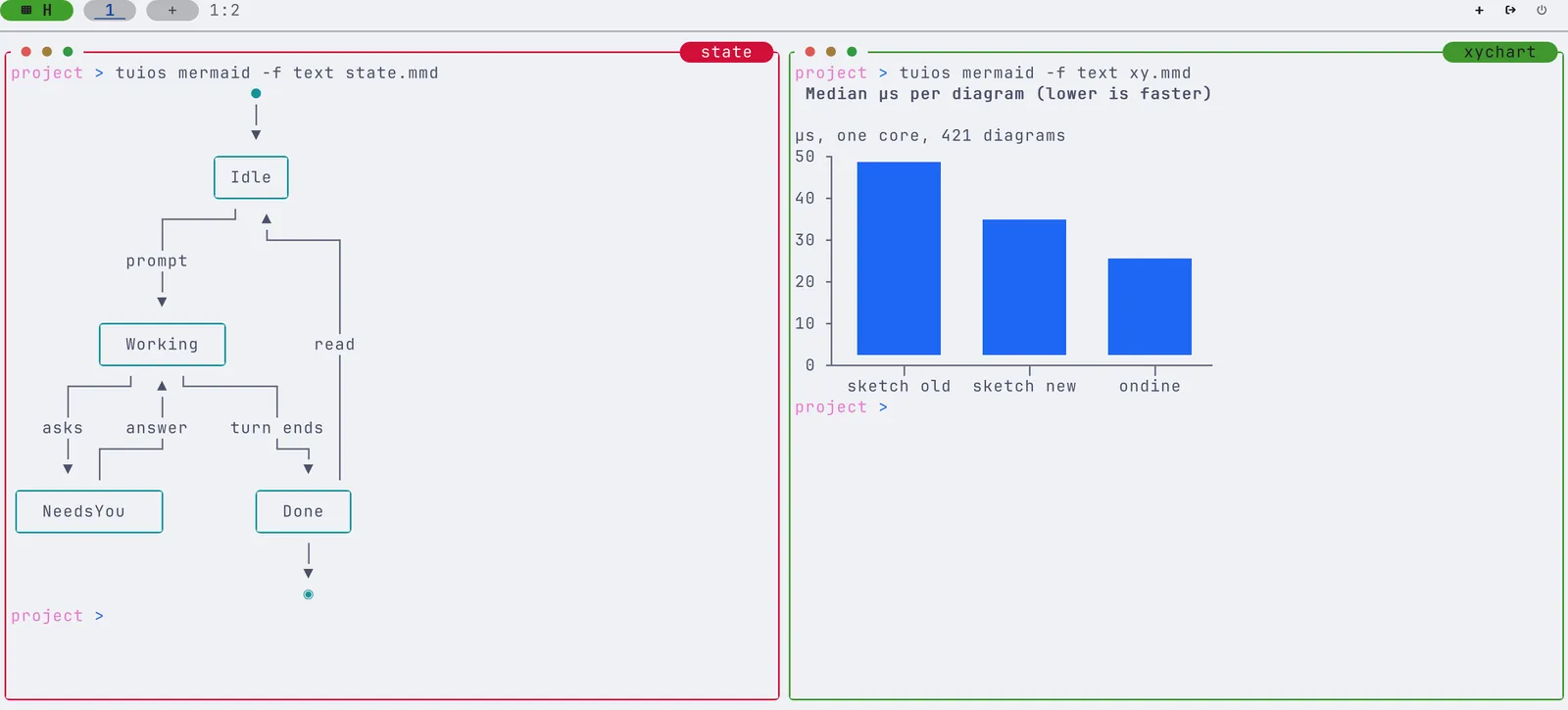Maximize the xychart window with its green dot
This screenshot has width=1568, height=710.
[852, 52]
